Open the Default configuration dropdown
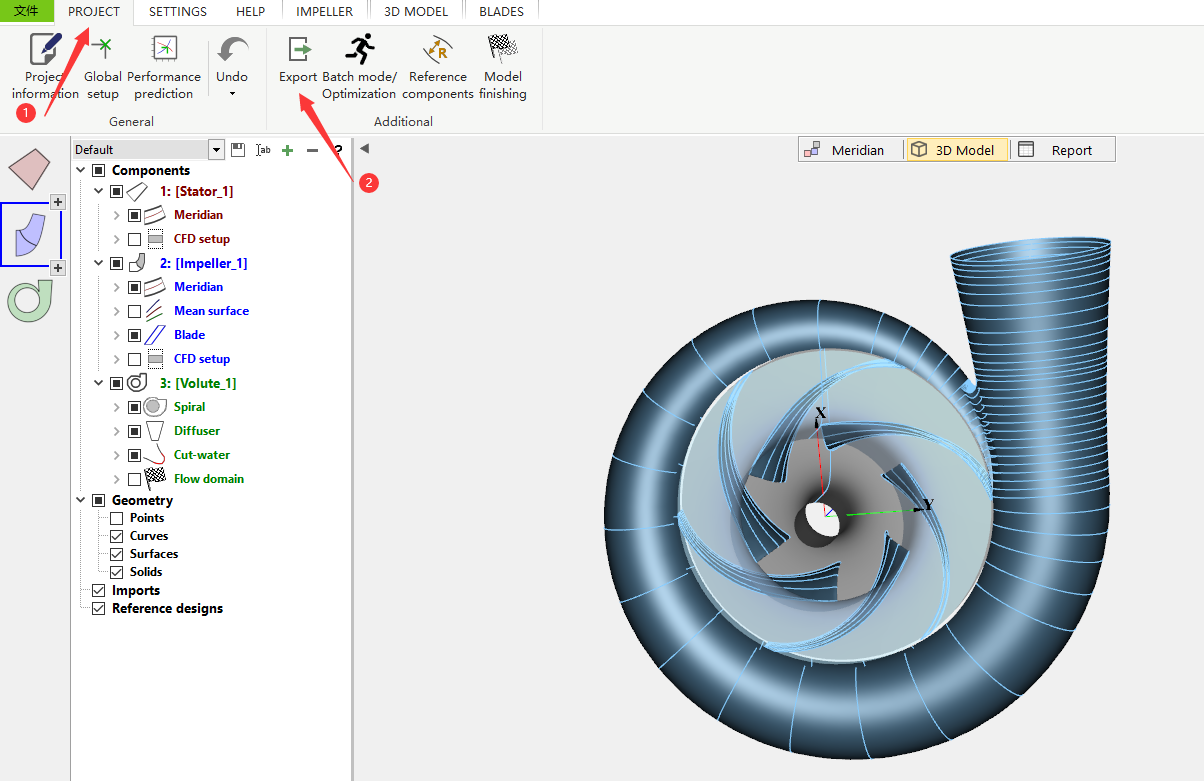 click(216, 150)
